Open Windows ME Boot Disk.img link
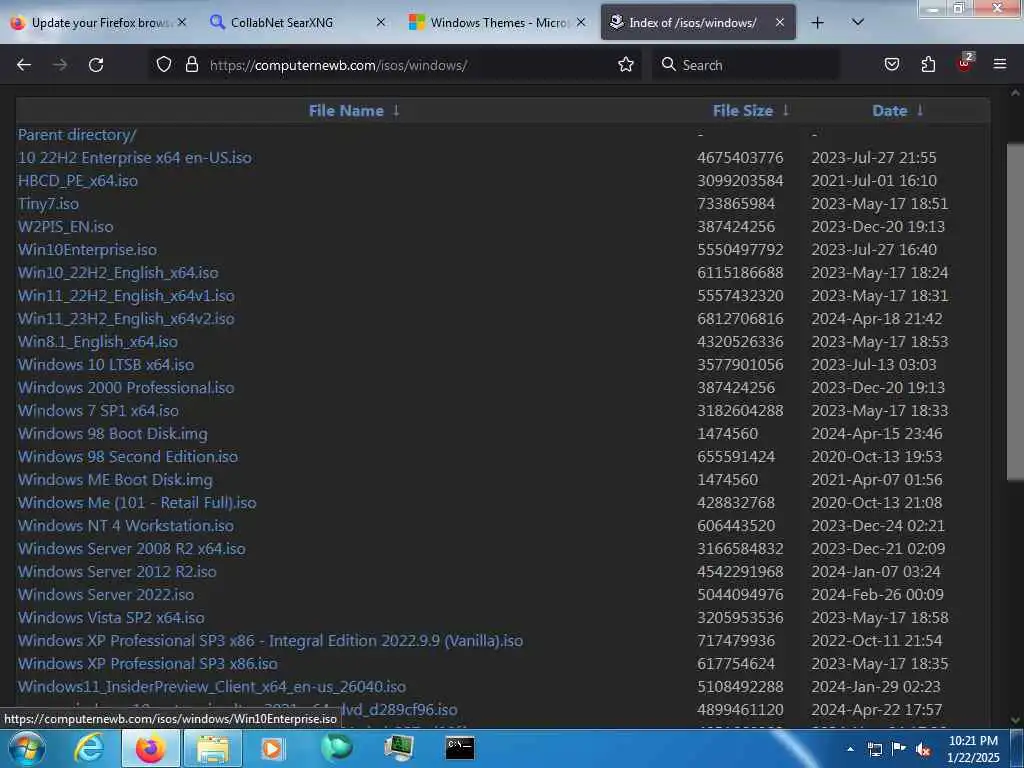Screen dimensions: 1024x768 click(x=115, y=479)
